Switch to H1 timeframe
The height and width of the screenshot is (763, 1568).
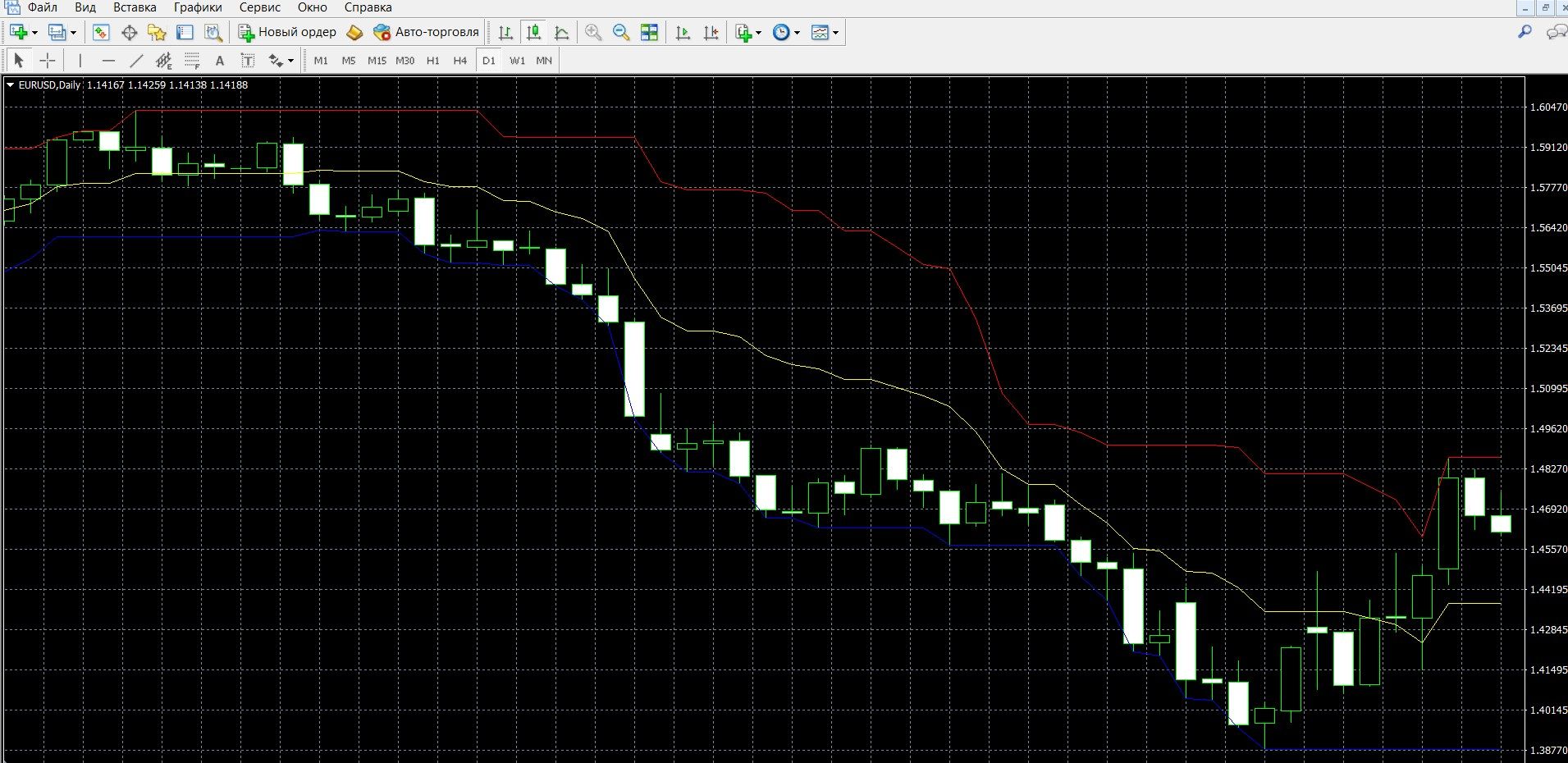(433, 61)
